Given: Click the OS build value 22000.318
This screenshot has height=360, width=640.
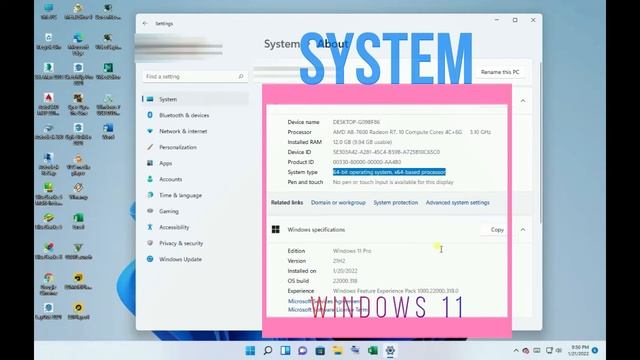Looking at the screenshot, I should [345, 281].
